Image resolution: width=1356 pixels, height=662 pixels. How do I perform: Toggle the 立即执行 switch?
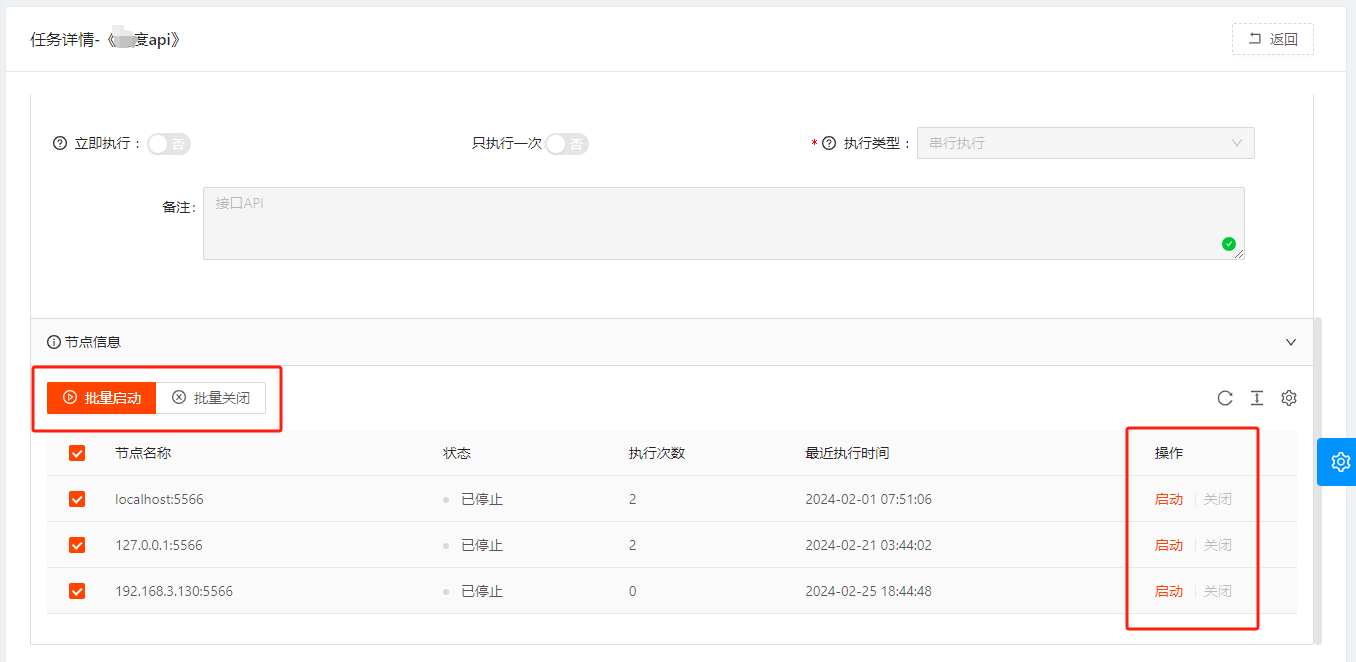point(169,144)
